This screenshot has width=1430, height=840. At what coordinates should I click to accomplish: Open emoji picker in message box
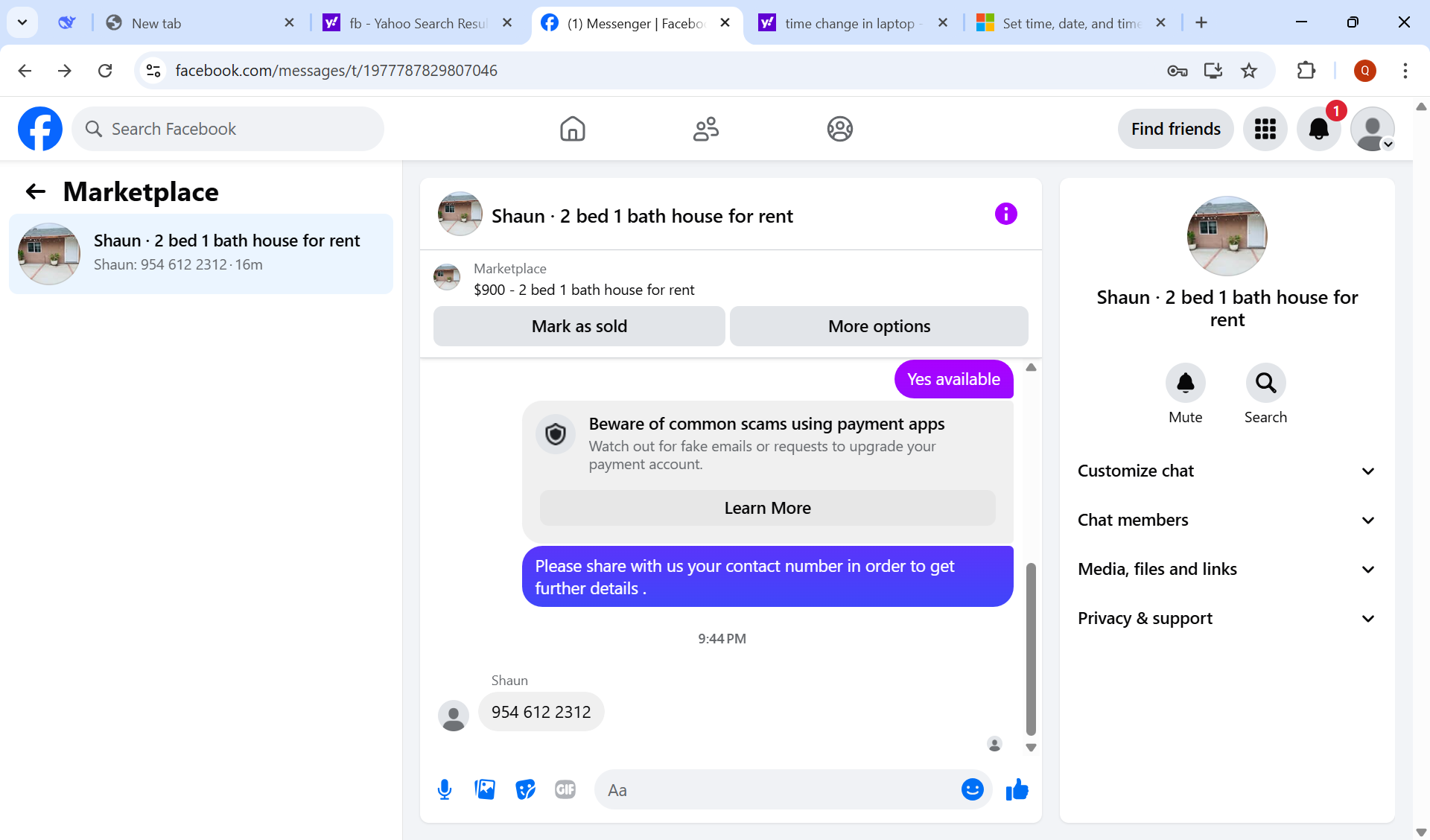(x=972, y=789)
